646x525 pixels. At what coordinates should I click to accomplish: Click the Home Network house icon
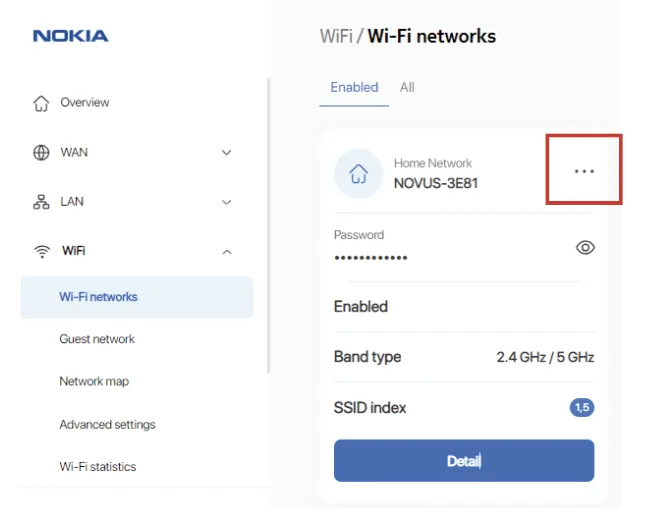[358, 174]
